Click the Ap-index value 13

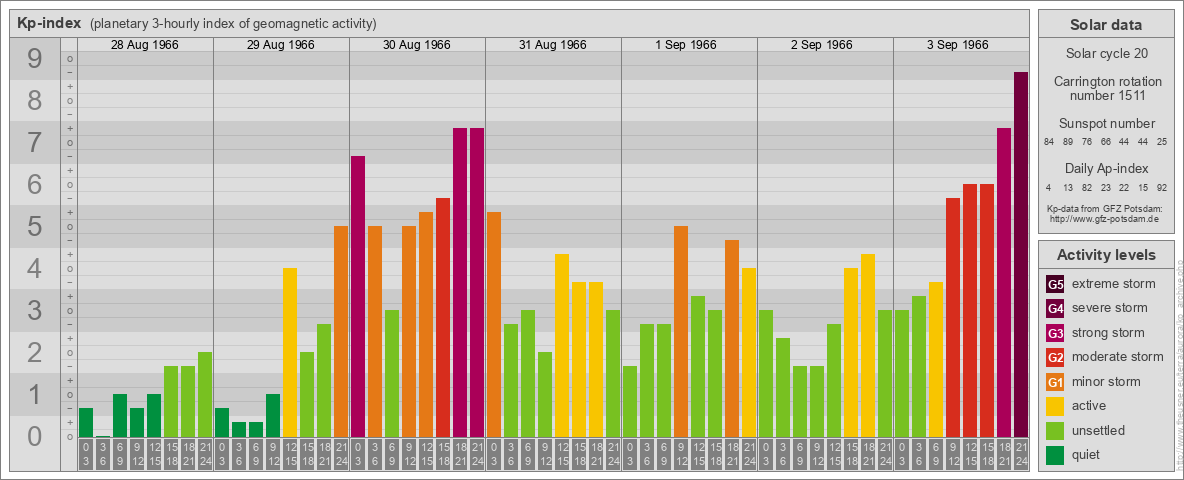[x=1068, y=188]
